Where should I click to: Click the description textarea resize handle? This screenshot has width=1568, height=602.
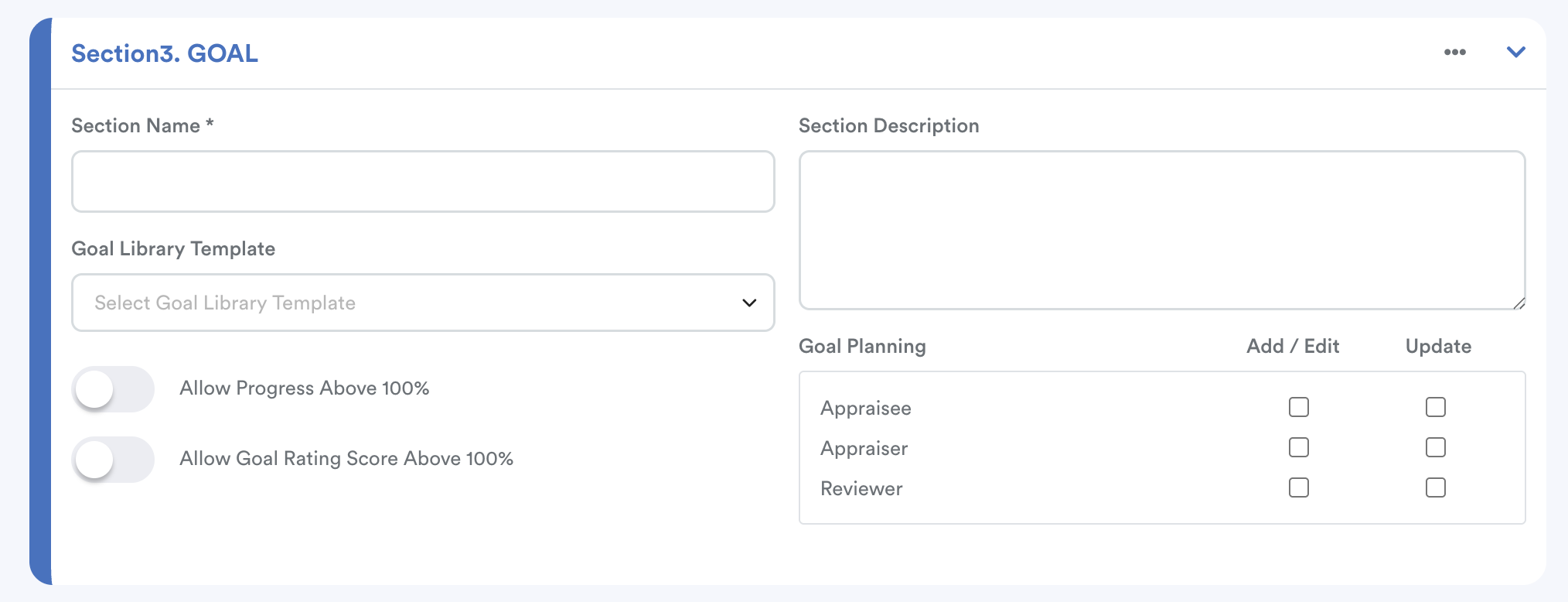(x=1519, y=303)
